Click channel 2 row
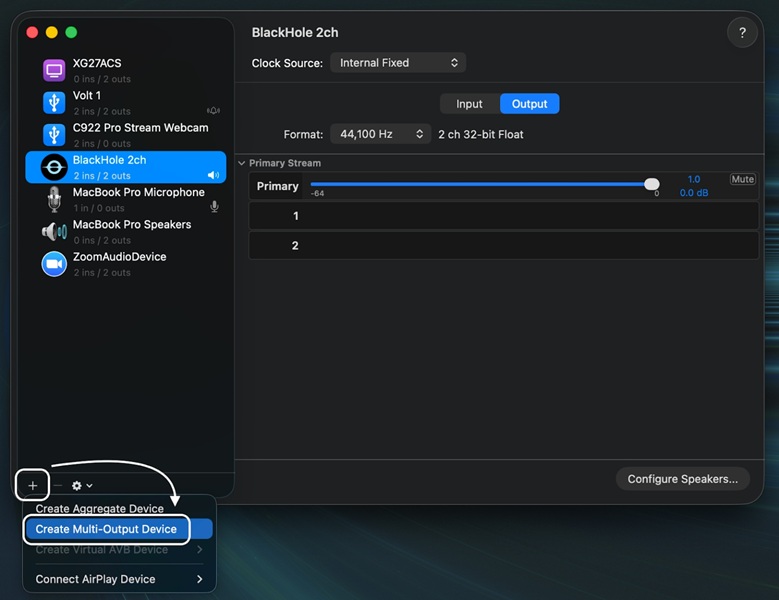 (x=504, y=245)
